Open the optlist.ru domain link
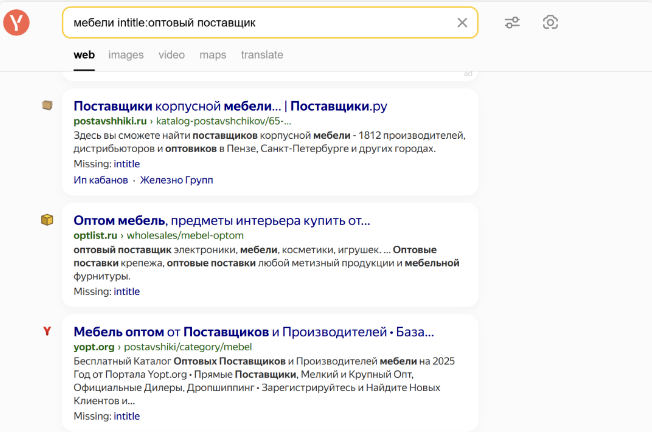652x432 pixels. 95,235
